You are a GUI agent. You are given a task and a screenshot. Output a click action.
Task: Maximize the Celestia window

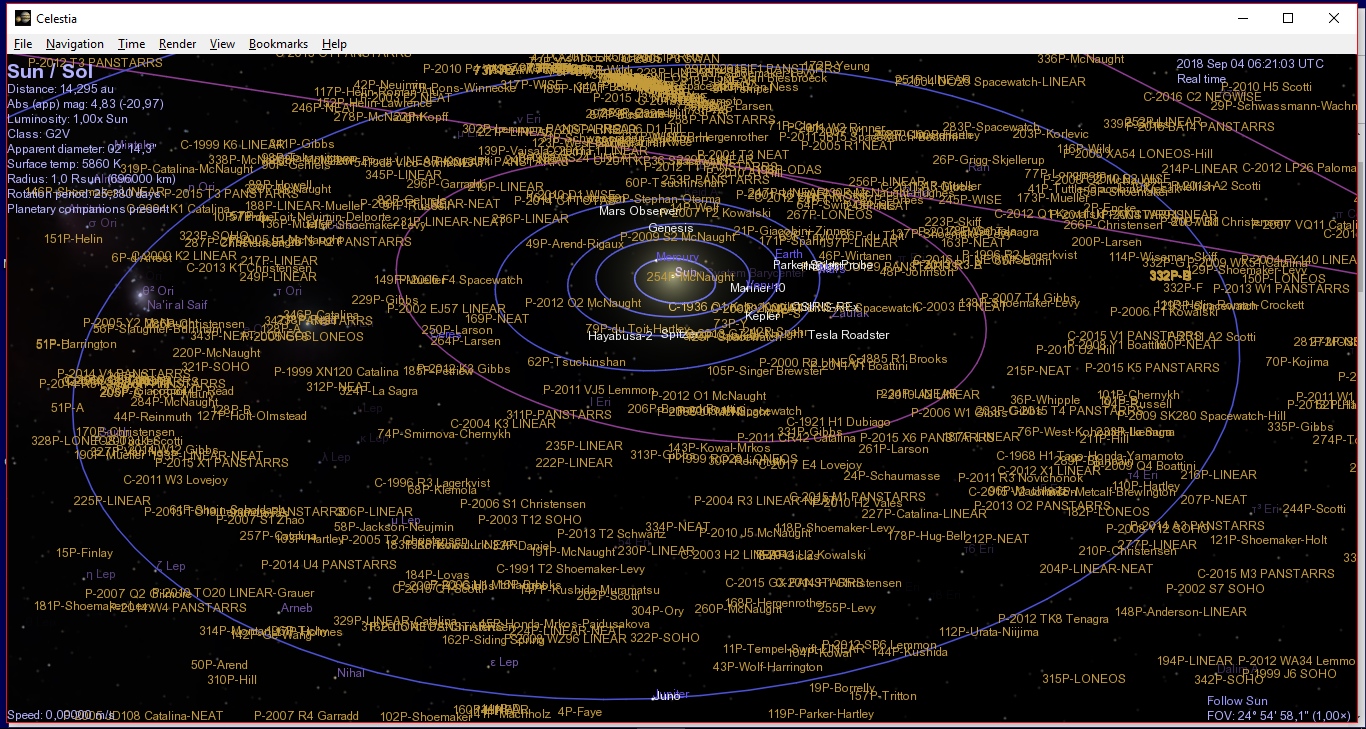click(1288, 18)
